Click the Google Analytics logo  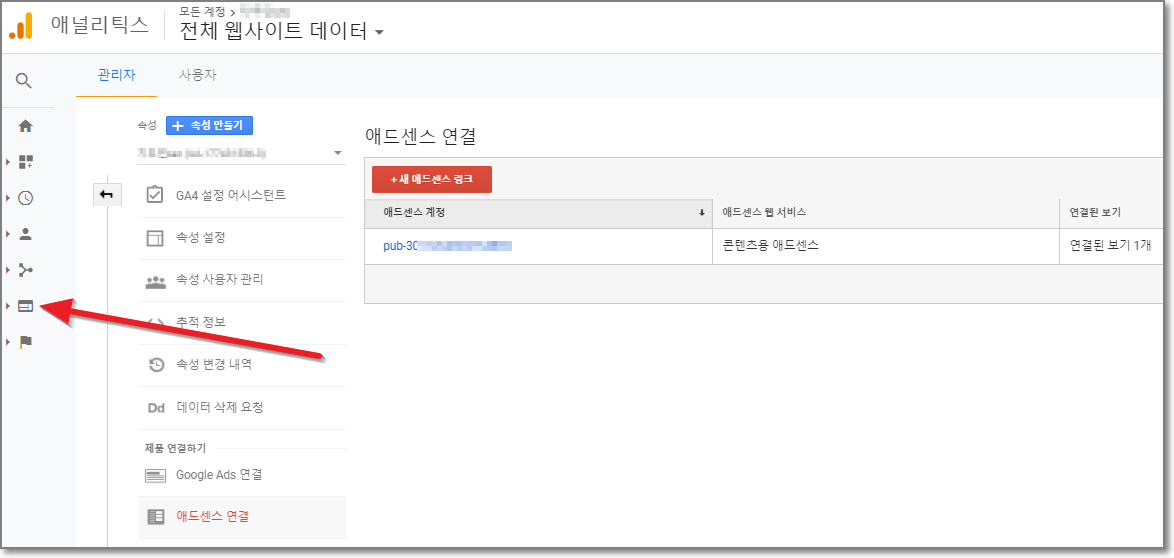[x=22, y=25]
